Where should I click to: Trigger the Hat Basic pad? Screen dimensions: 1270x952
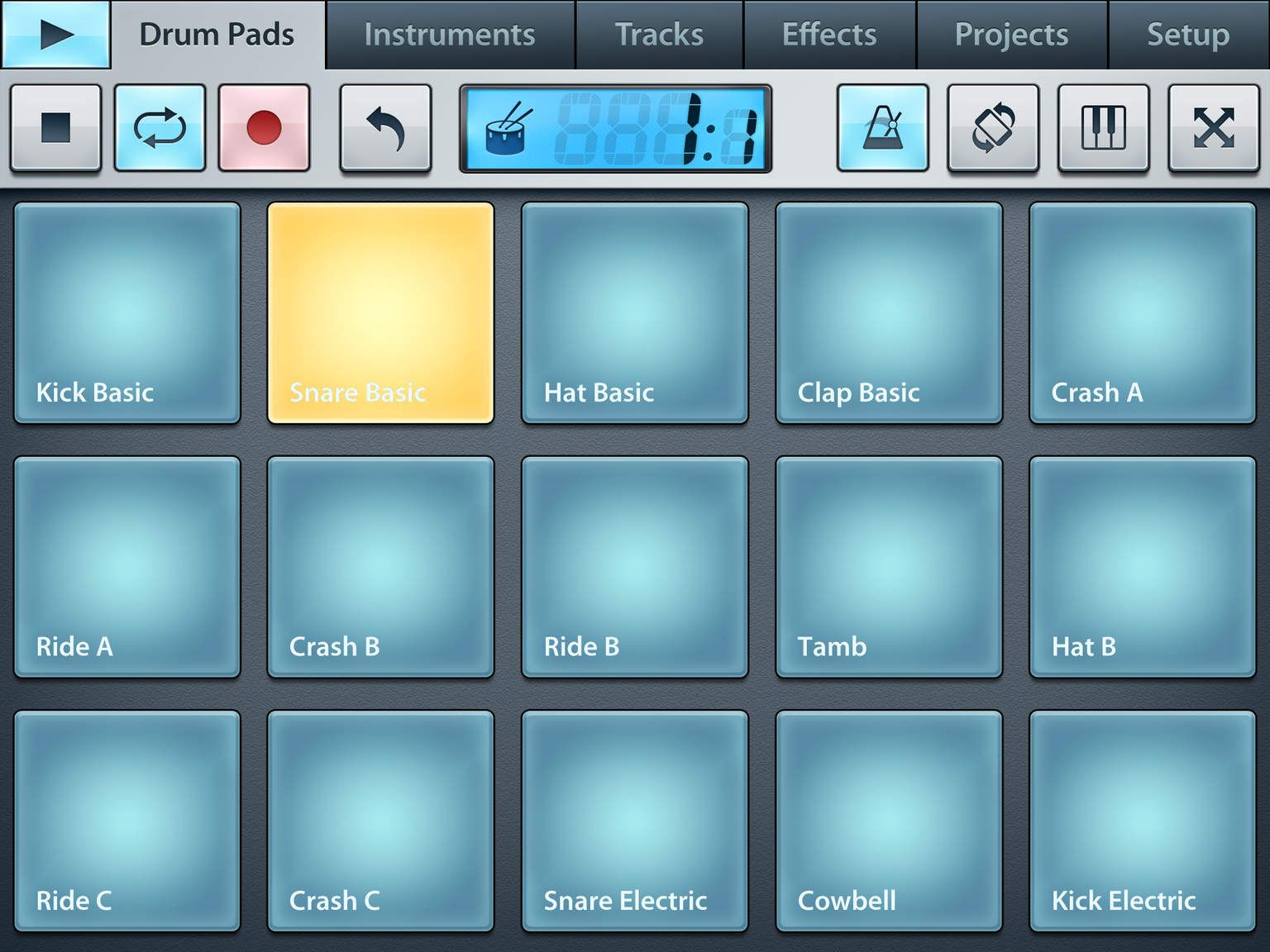(x=635, y=313)
